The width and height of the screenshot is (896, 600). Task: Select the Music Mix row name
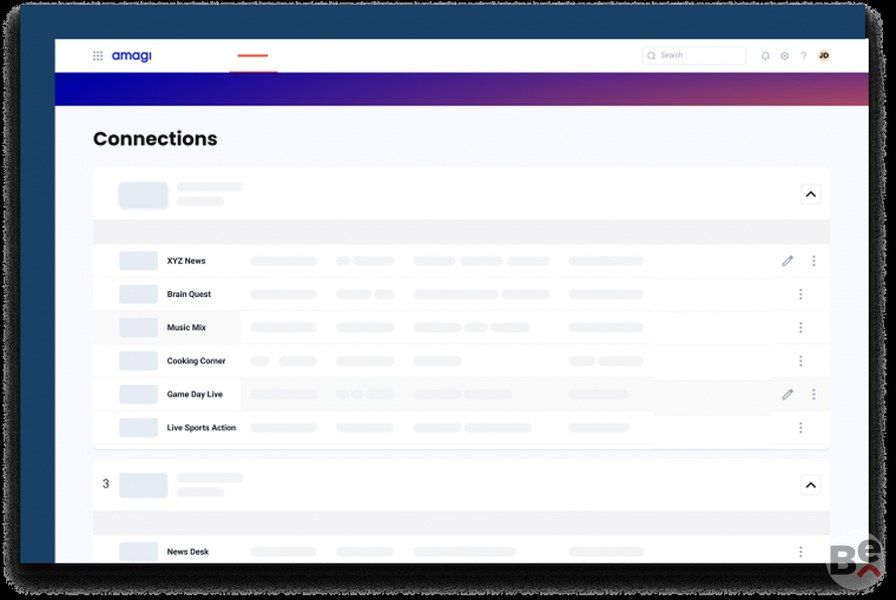[186, 327]
